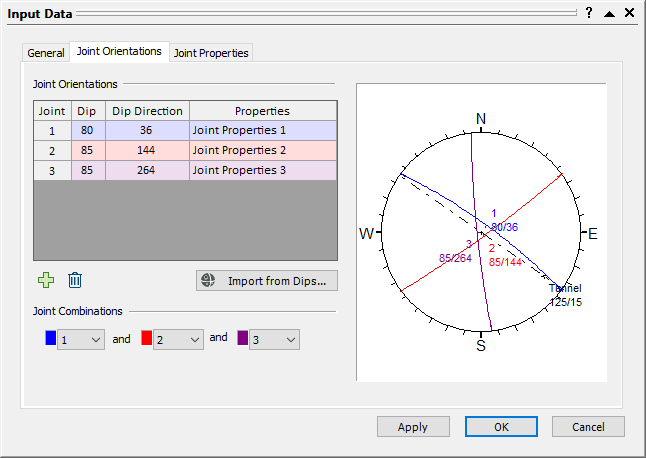This screenshot has width=646, height=458.
Task: Click the Joint Properties 1 cell
Action: pos(263,131)
